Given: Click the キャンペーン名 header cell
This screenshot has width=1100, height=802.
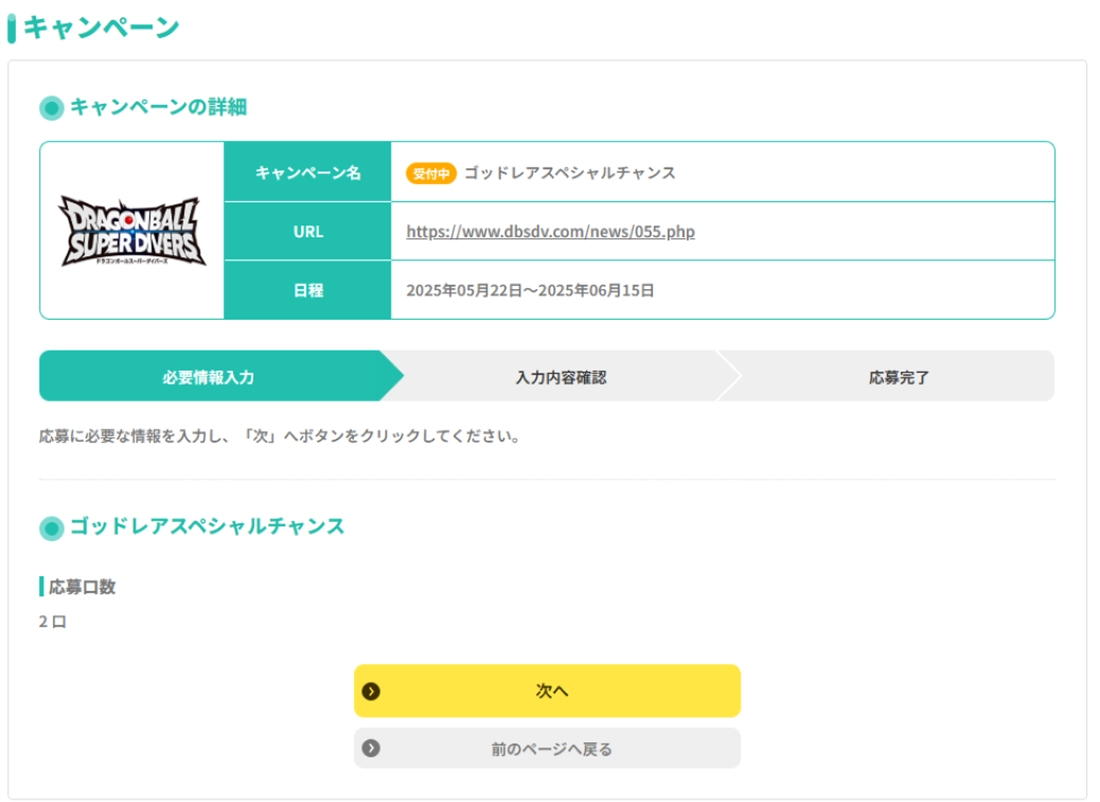Looking at the screenshot, I should pos(308,172).
